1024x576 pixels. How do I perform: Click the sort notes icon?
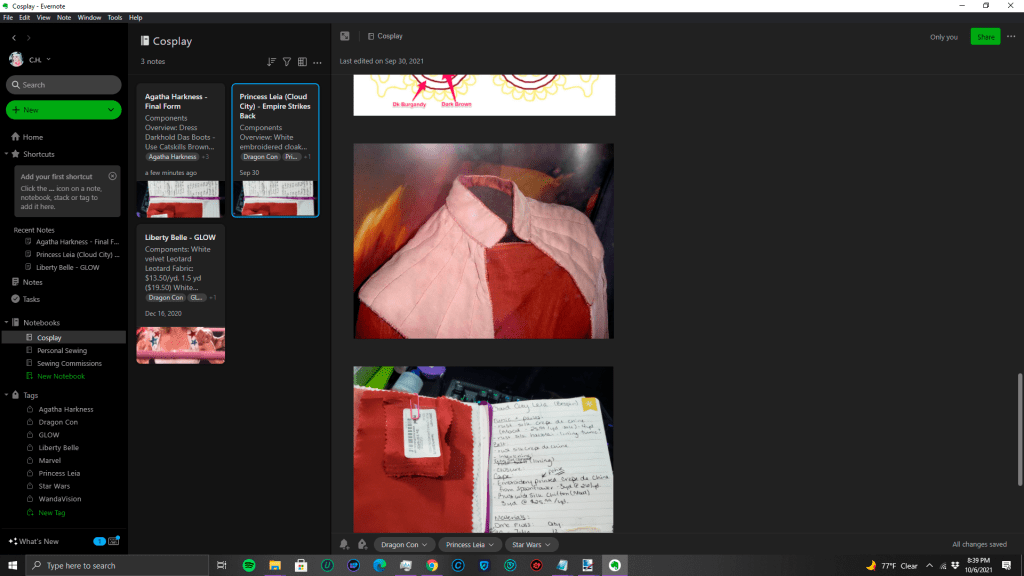(272, 62)
